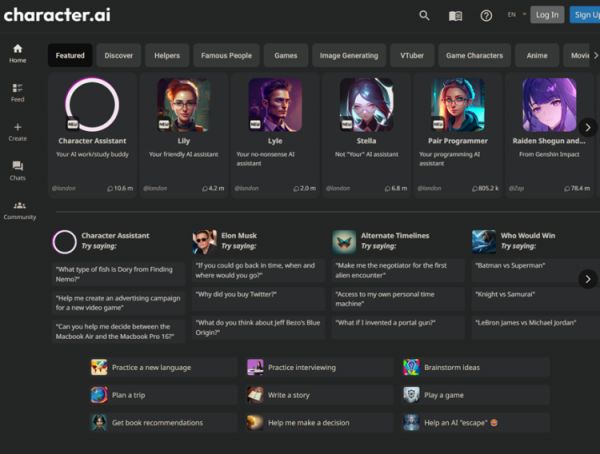Open Chats from the sidebar

point(18,170)
